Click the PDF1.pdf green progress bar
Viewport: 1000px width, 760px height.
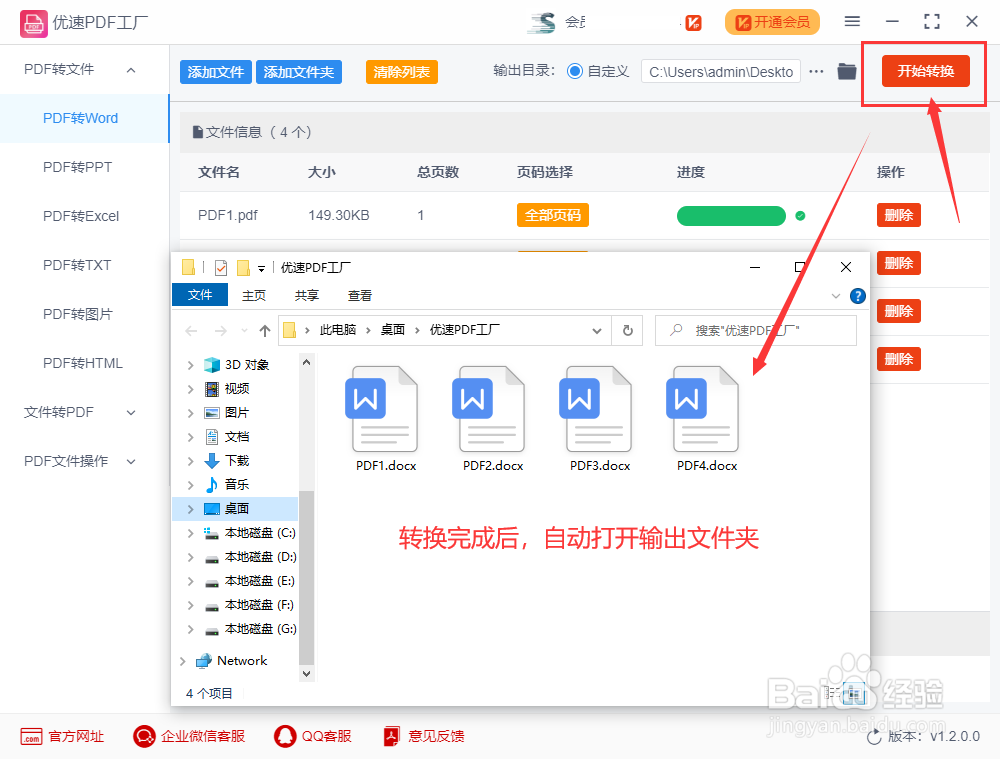click(731, 216)
